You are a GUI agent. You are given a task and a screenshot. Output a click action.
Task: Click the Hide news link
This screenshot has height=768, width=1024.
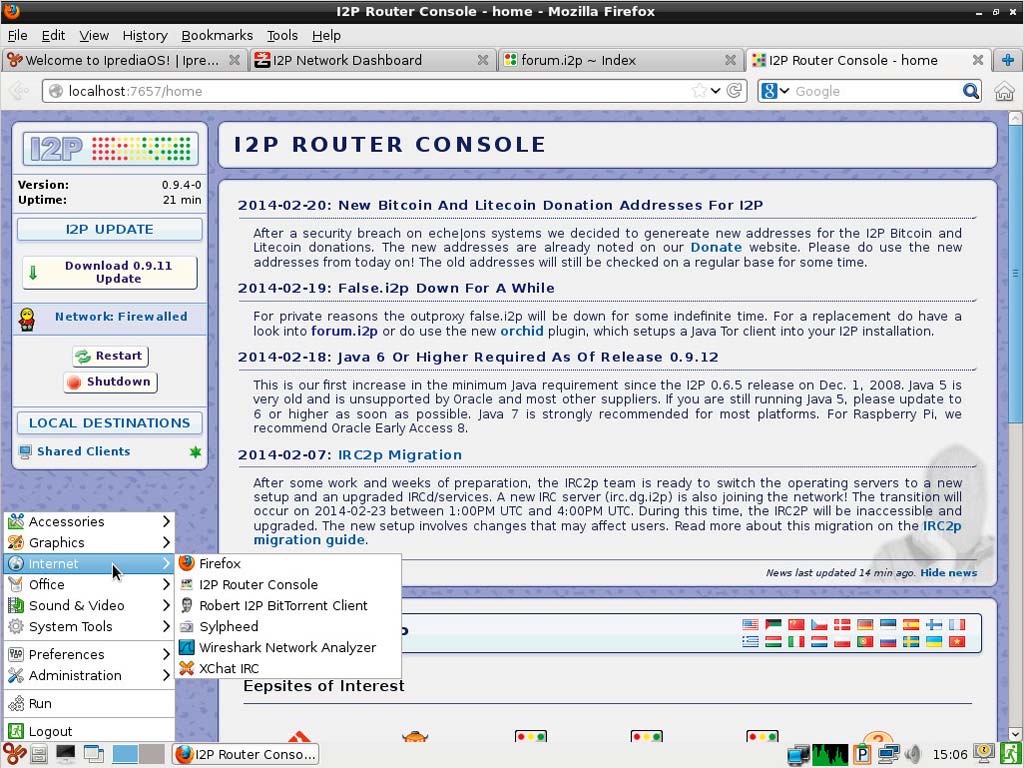coord(948,573)
